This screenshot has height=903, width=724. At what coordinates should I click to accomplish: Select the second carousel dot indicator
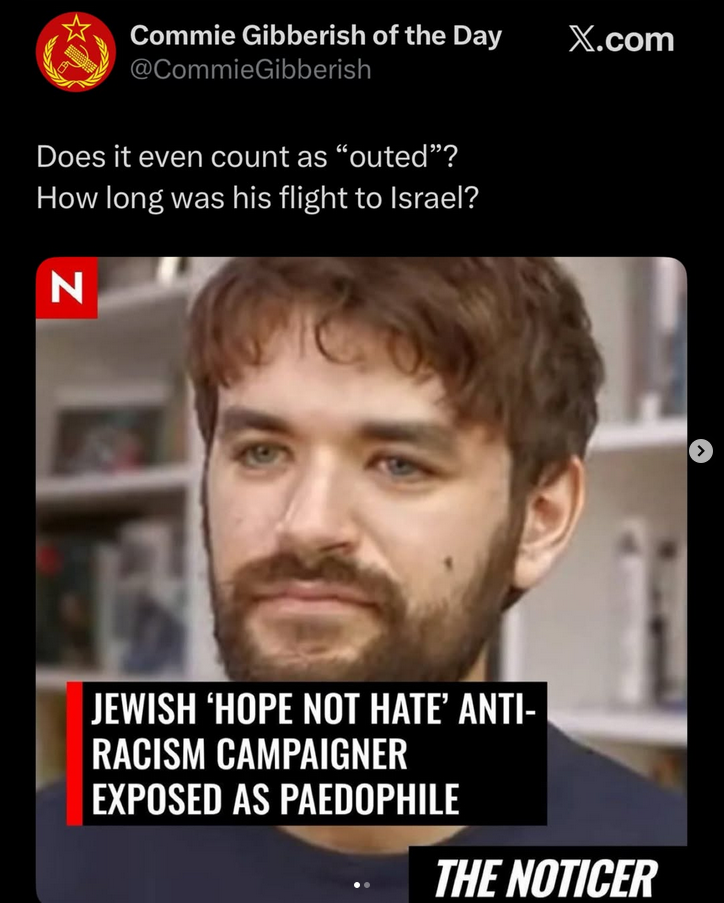click(x=367, y=885)
